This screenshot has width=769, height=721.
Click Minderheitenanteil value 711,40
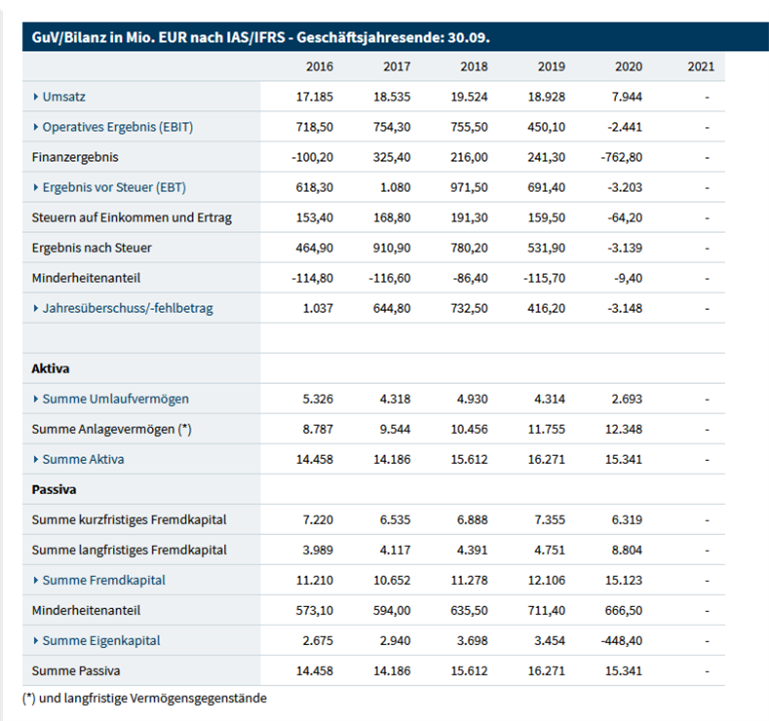[546, 611]
